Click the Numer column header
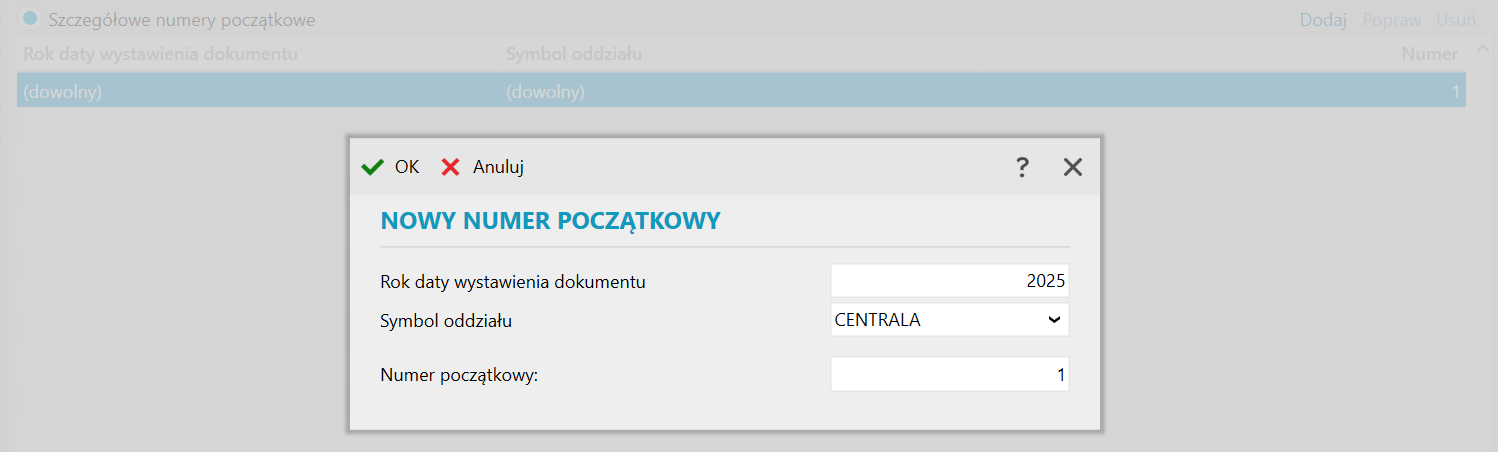 click(1428, 54)
